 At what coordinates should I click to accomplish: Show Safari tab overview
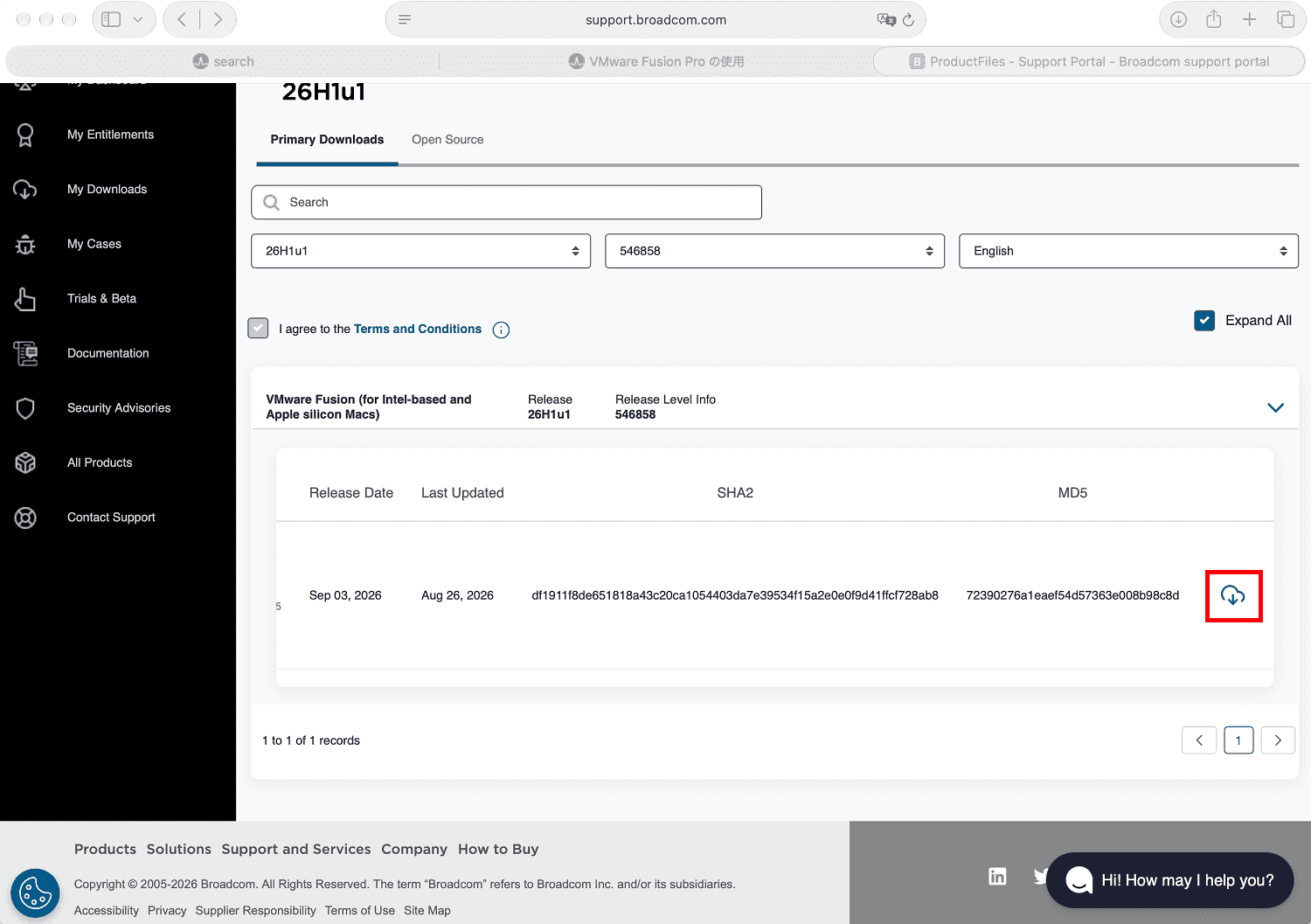pyautogui.click(x=1286, y=19)
